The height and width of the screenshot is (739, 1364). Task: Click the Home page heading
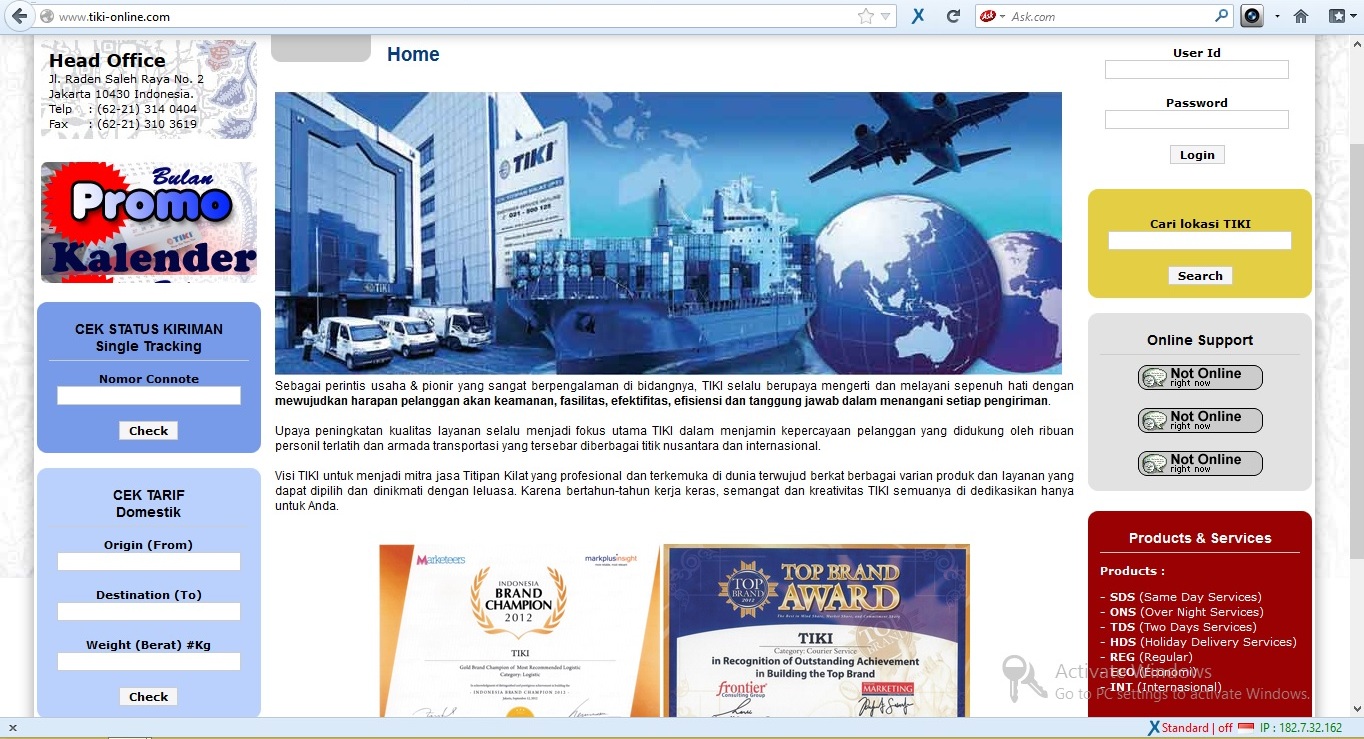coord(413,54)
